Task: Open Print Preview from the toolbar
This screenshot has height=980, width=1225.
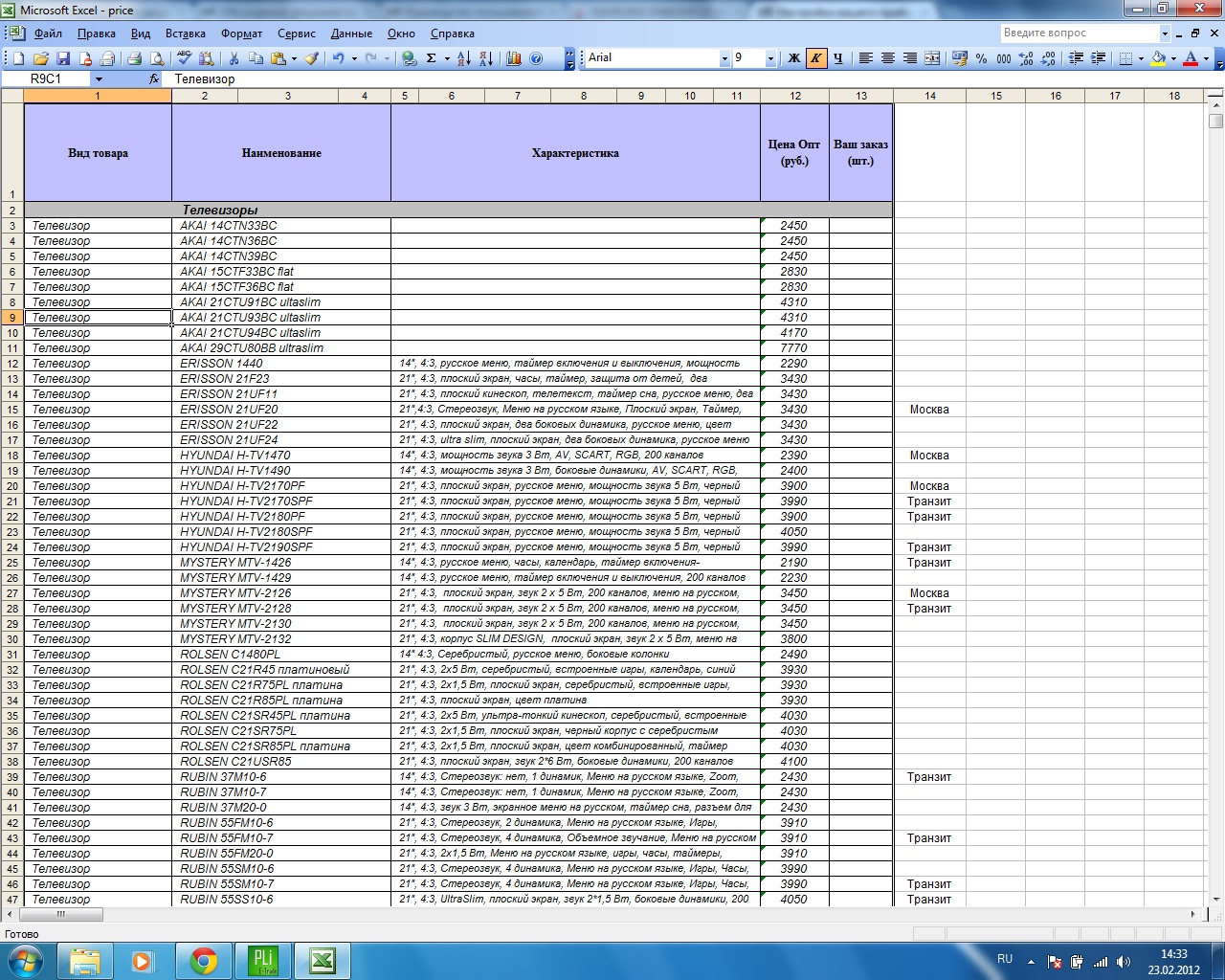Action: 157,58
